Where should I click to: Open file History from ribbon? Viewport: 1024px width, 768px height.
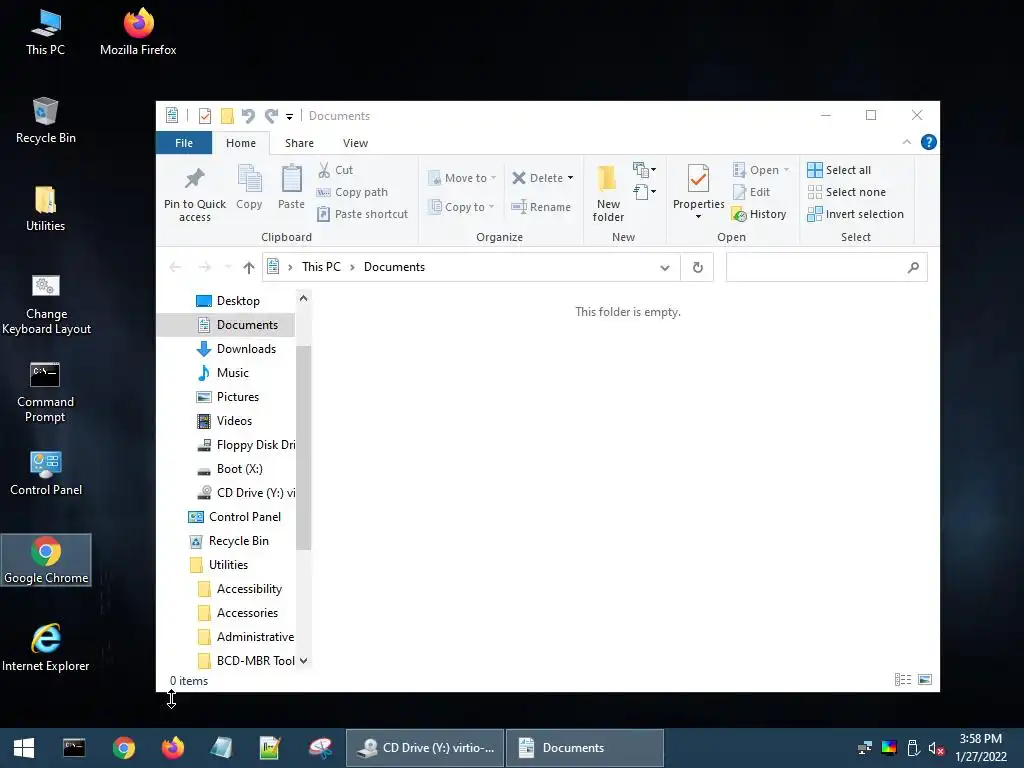pyautogui.click(x=760, y=214)
